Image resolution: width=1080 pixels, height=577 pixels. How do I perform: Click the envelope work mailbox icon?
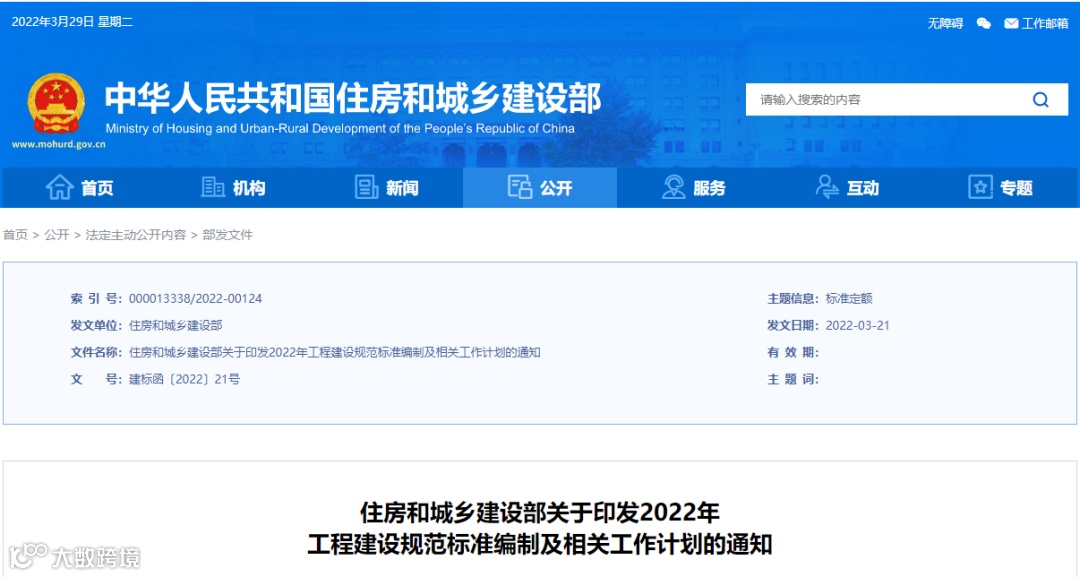point(1011,23)
